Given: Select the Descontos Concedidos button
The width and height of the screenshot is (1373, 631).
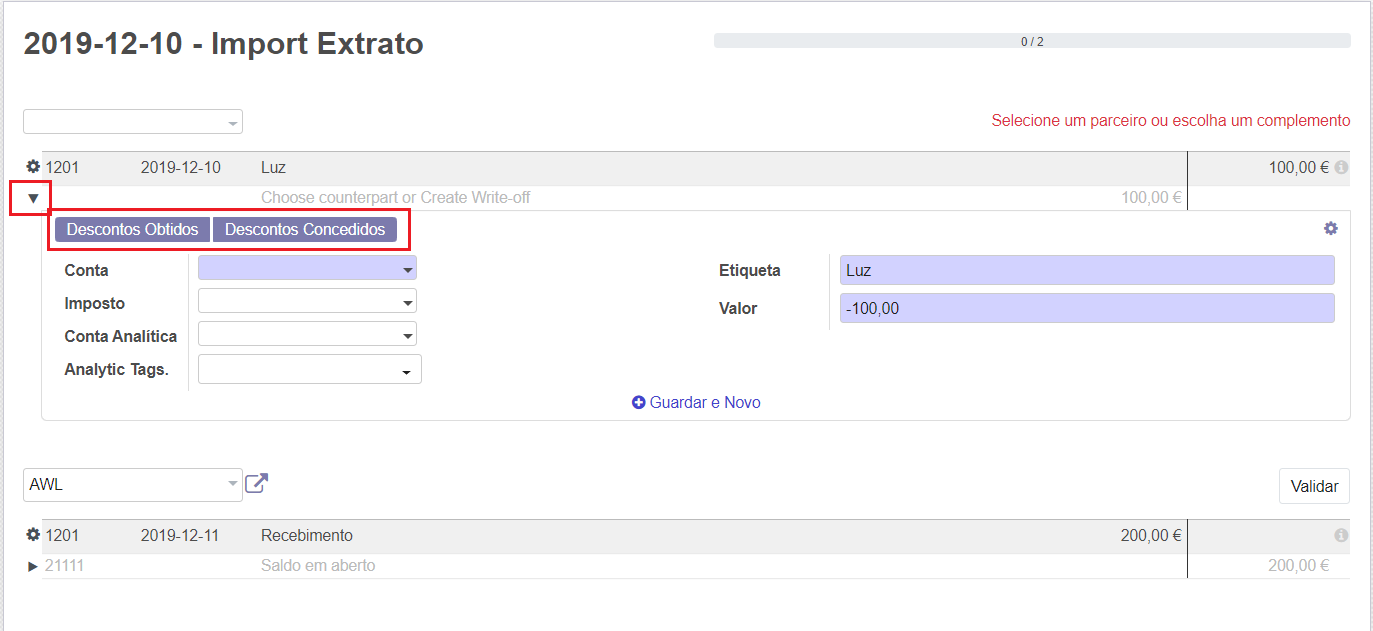Looking at the screenshot, I should 304,229.
